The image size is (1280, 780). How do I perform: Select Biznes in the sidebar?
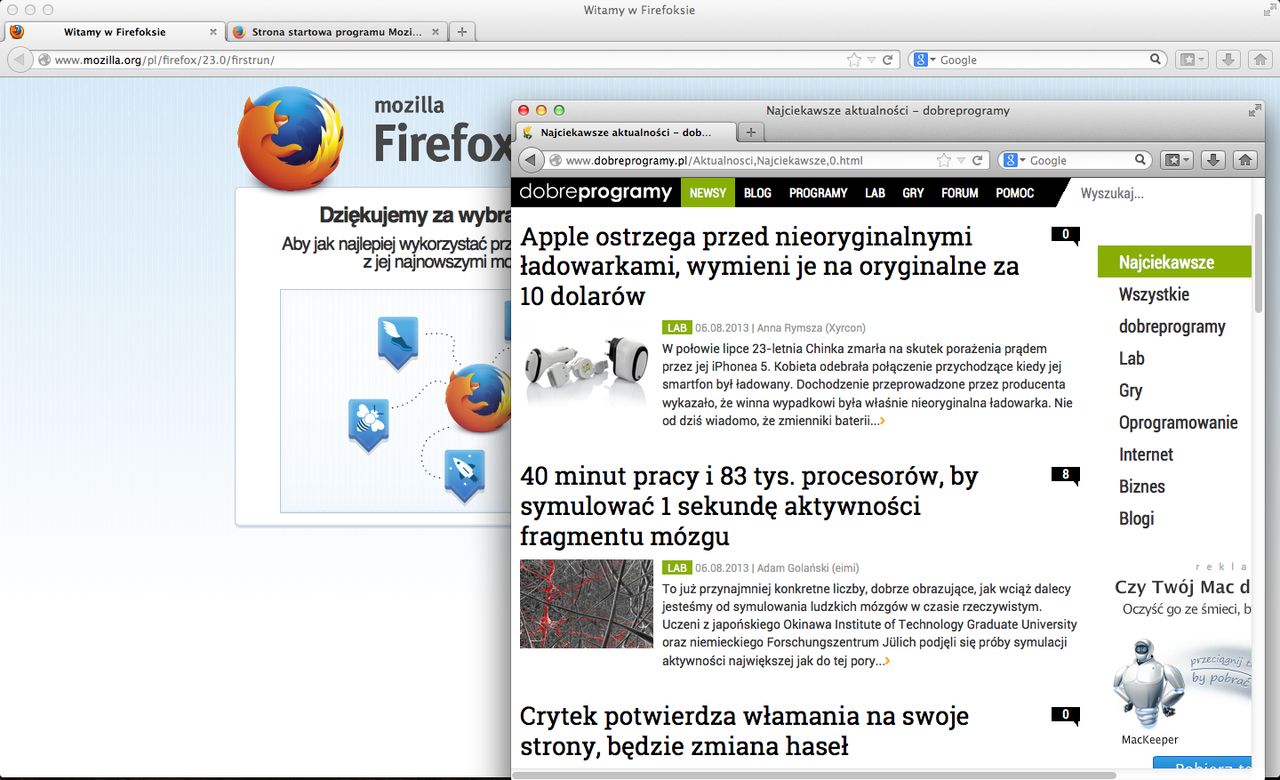[1142, 486]
